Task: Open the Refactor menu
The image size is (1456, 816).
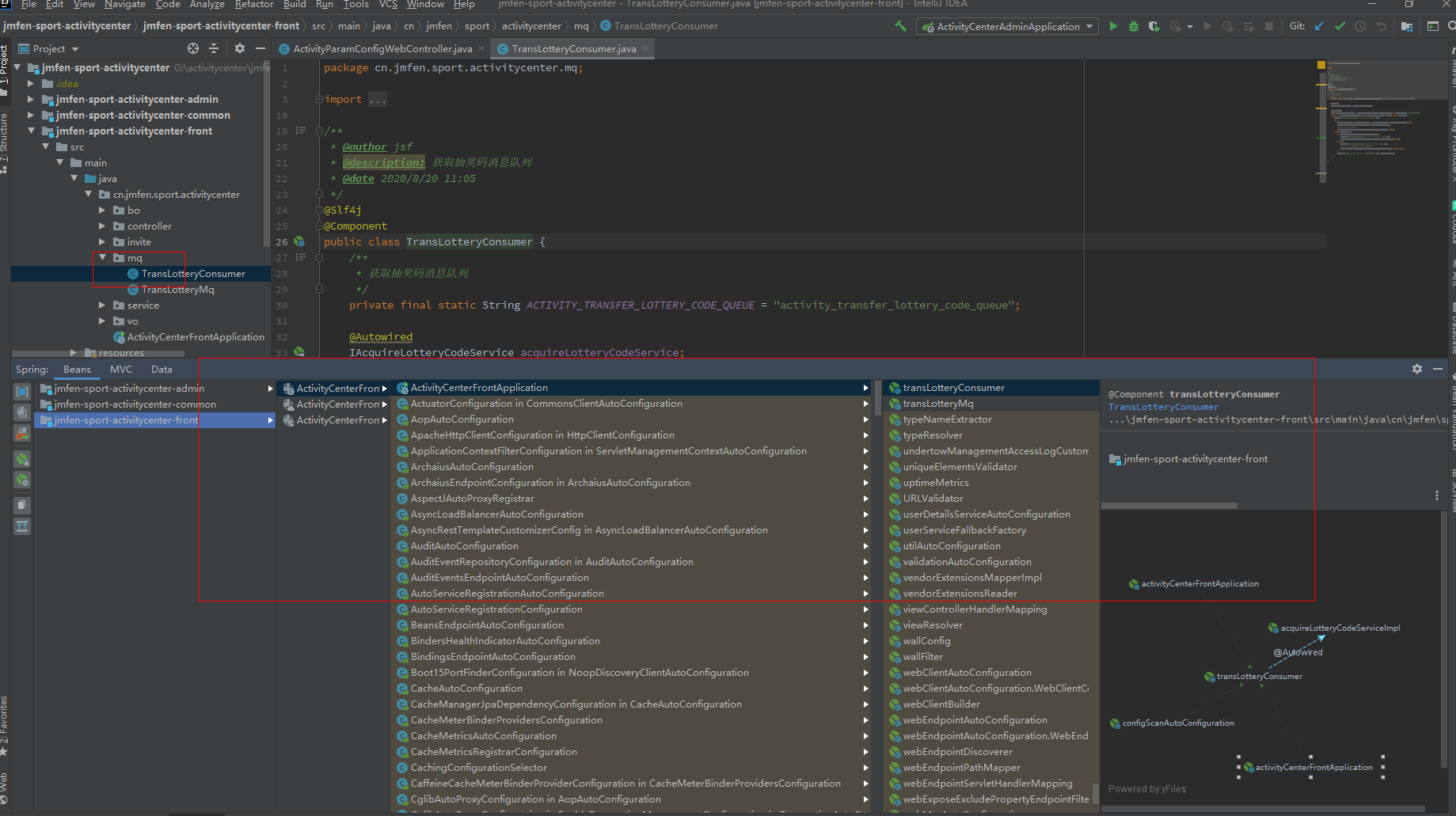Action: pos(254,5)
